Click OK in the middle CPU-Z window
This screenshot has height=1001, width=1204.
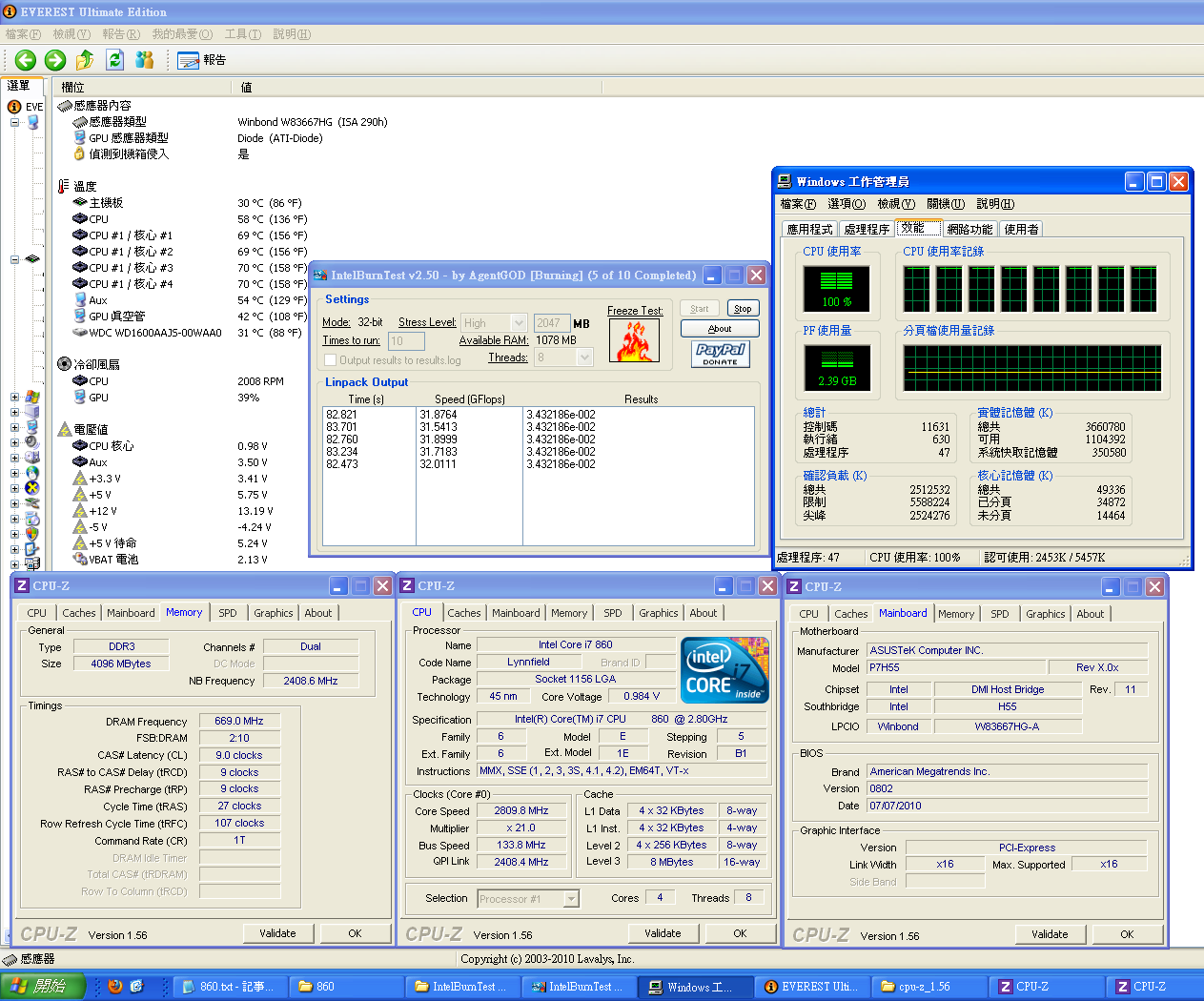(740, 933)
